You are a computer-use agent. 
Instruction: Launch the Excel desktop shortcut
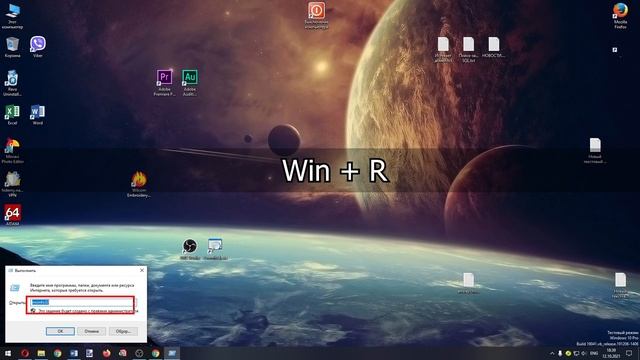[12, 115]
